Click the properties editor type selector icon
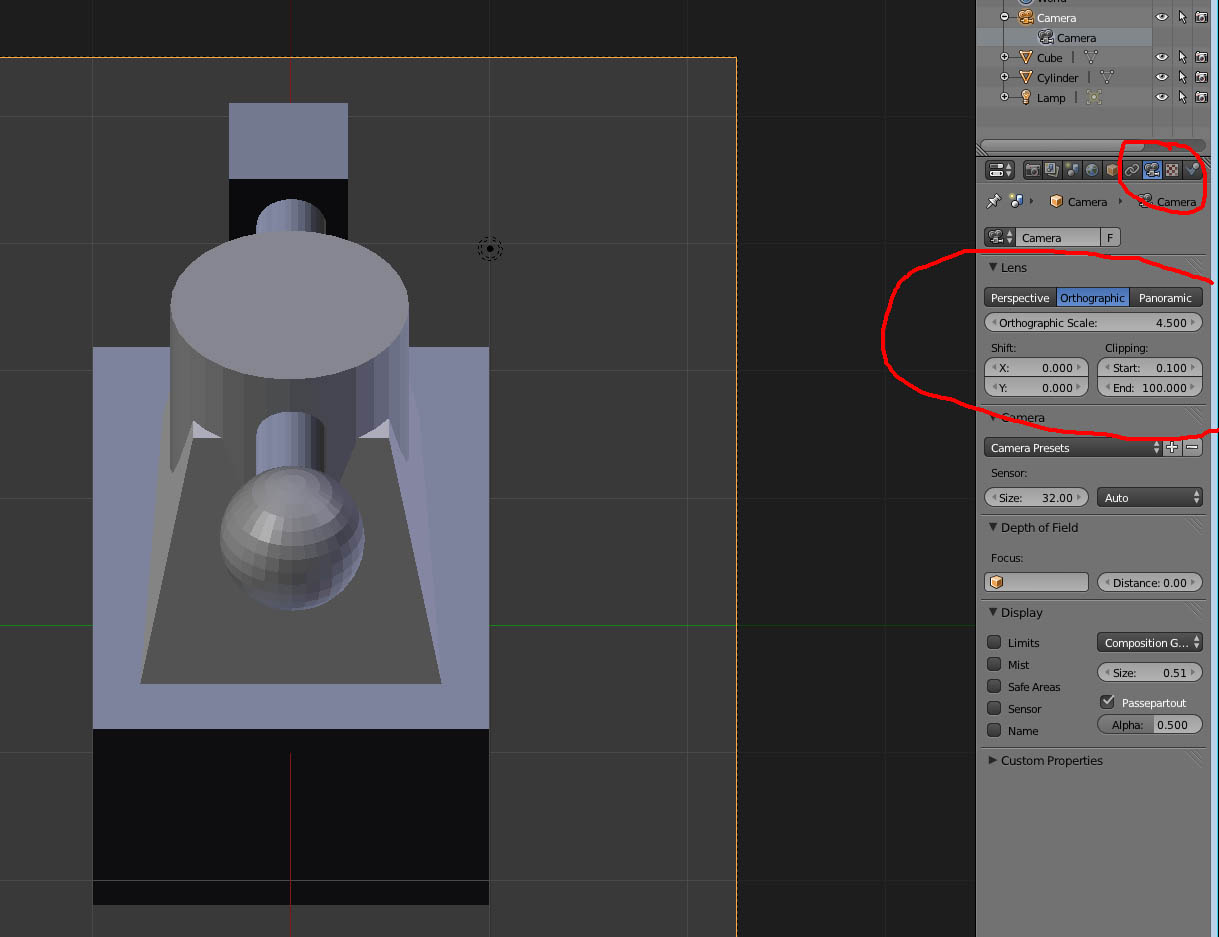 [1000, 170]
